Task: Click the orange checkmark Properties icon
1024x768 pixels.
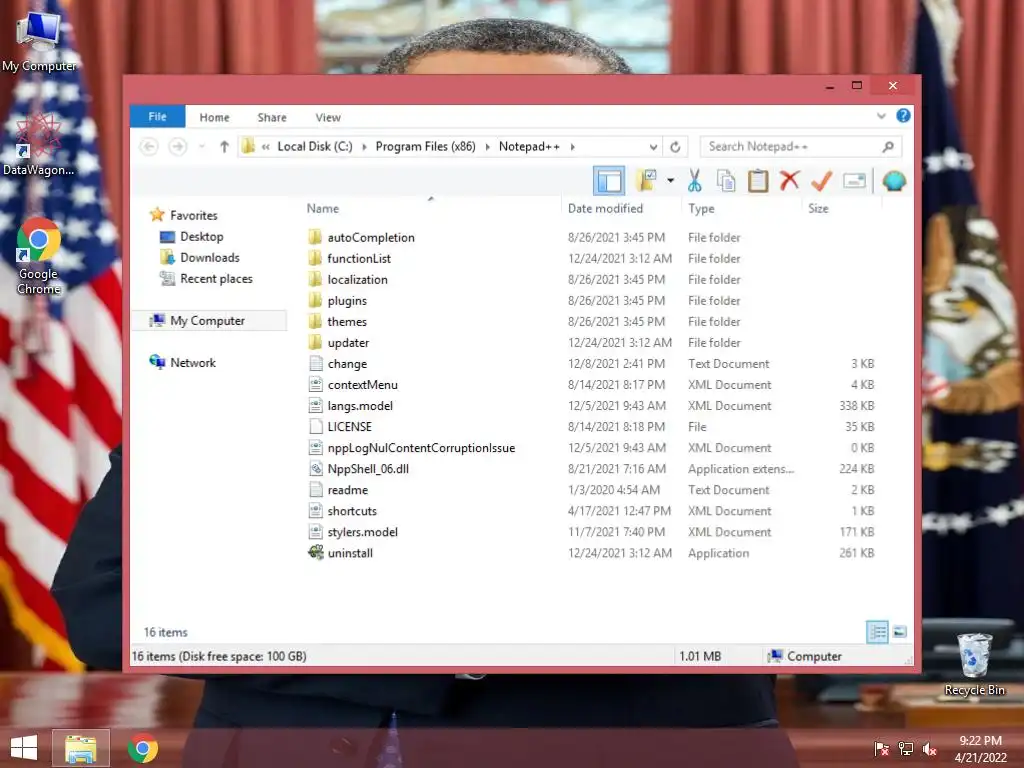Action: click(x=822, y=180)
